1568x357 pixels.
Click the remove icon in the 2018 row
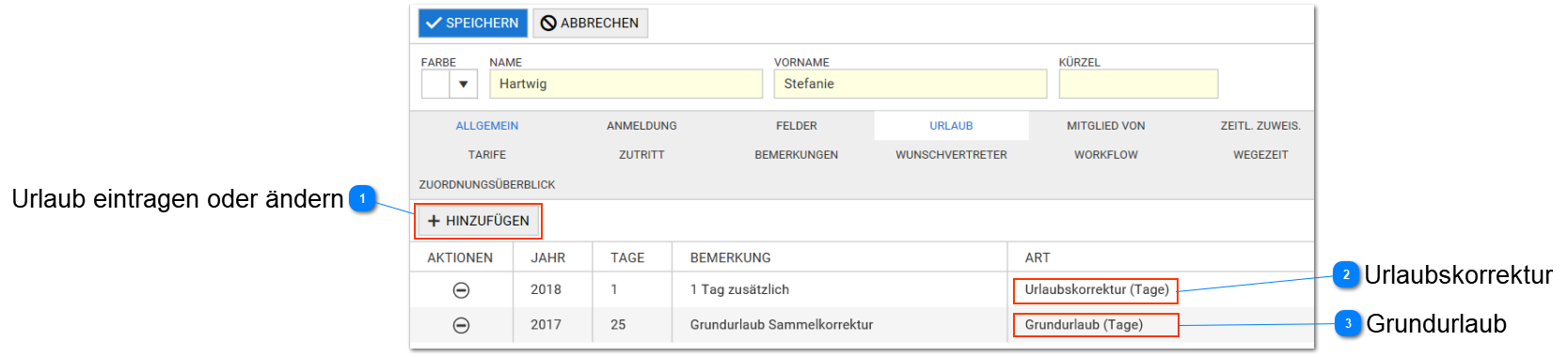461,290
